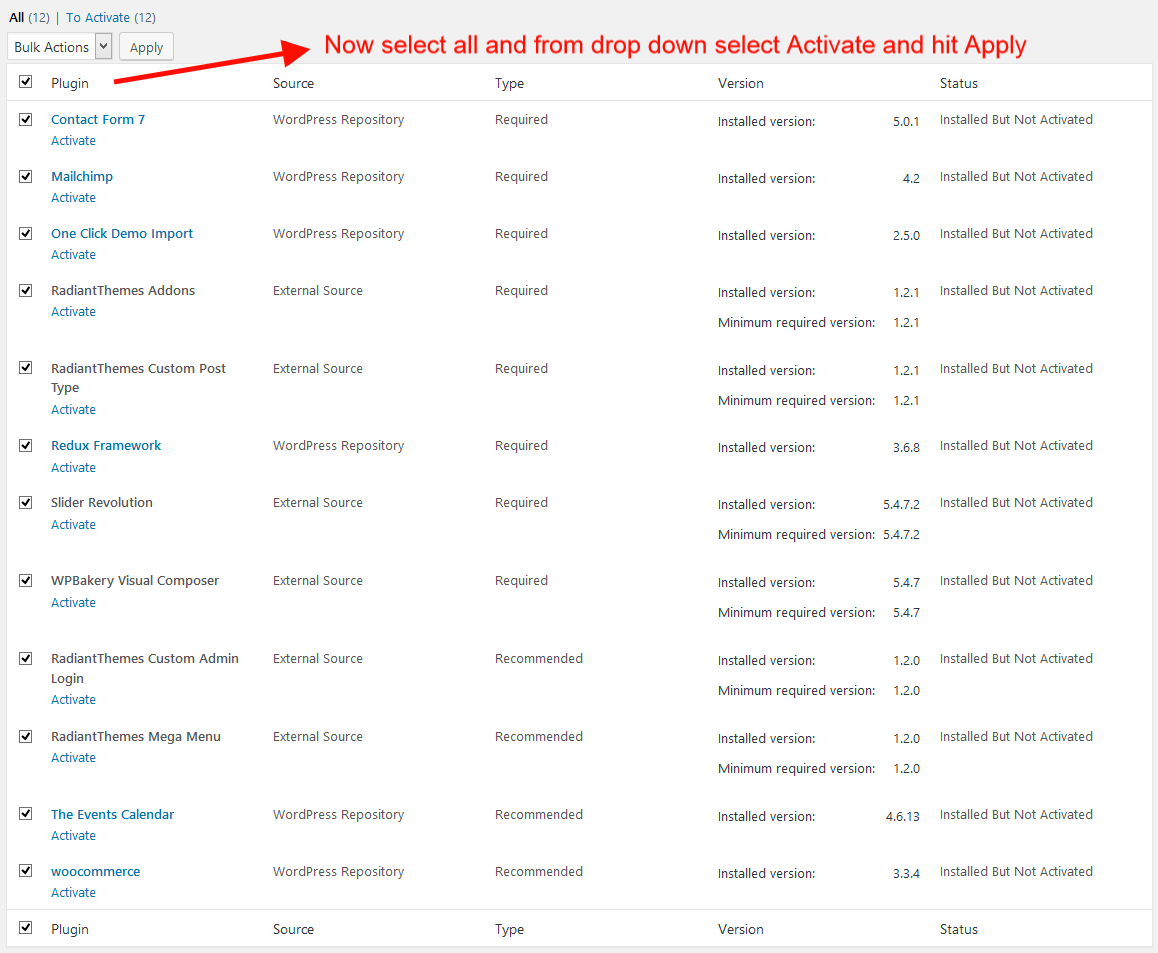The height and width of the screenshot is (953, 1158).
Task: Toggle the select-all checkbox in header
Action: [25, 83]
